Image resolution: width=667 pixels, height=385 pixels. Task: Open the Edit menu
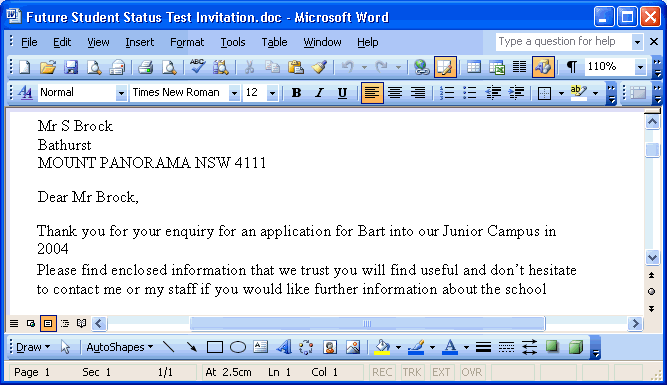pos(62,42)
